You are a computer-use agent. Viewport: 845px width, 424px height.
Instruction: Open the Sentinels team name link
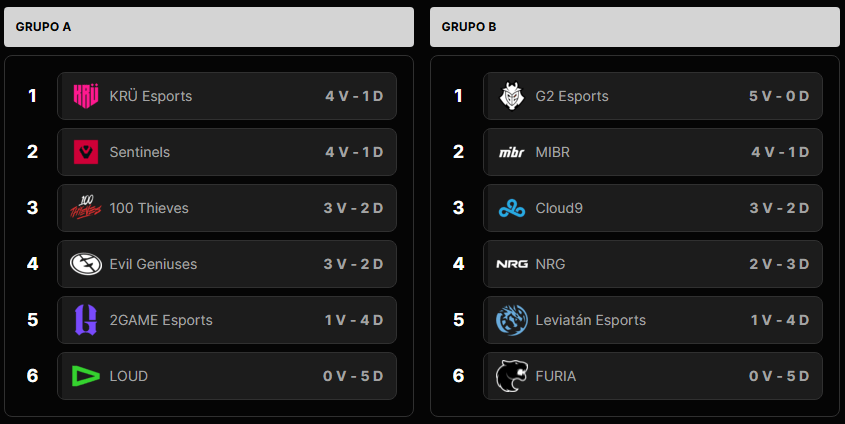(139, 152)
